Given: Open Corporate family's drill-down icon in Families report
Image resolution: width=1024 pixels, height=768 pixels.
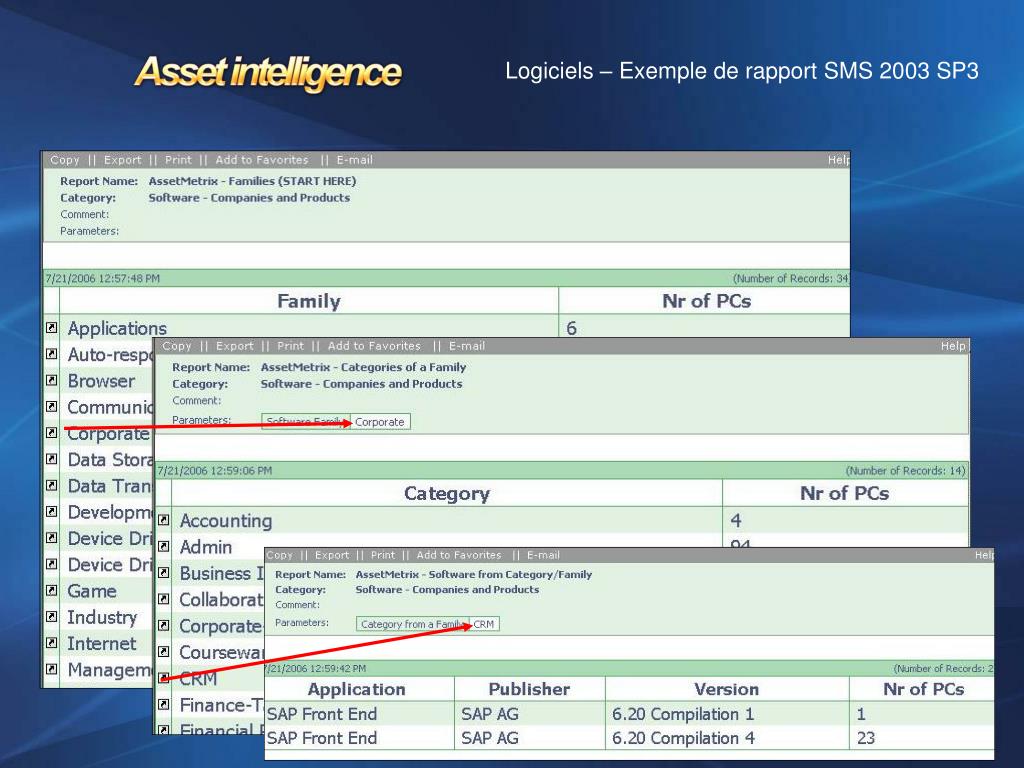Looking at the screenshot, I should pyautogui.click(x=52, y=432).
